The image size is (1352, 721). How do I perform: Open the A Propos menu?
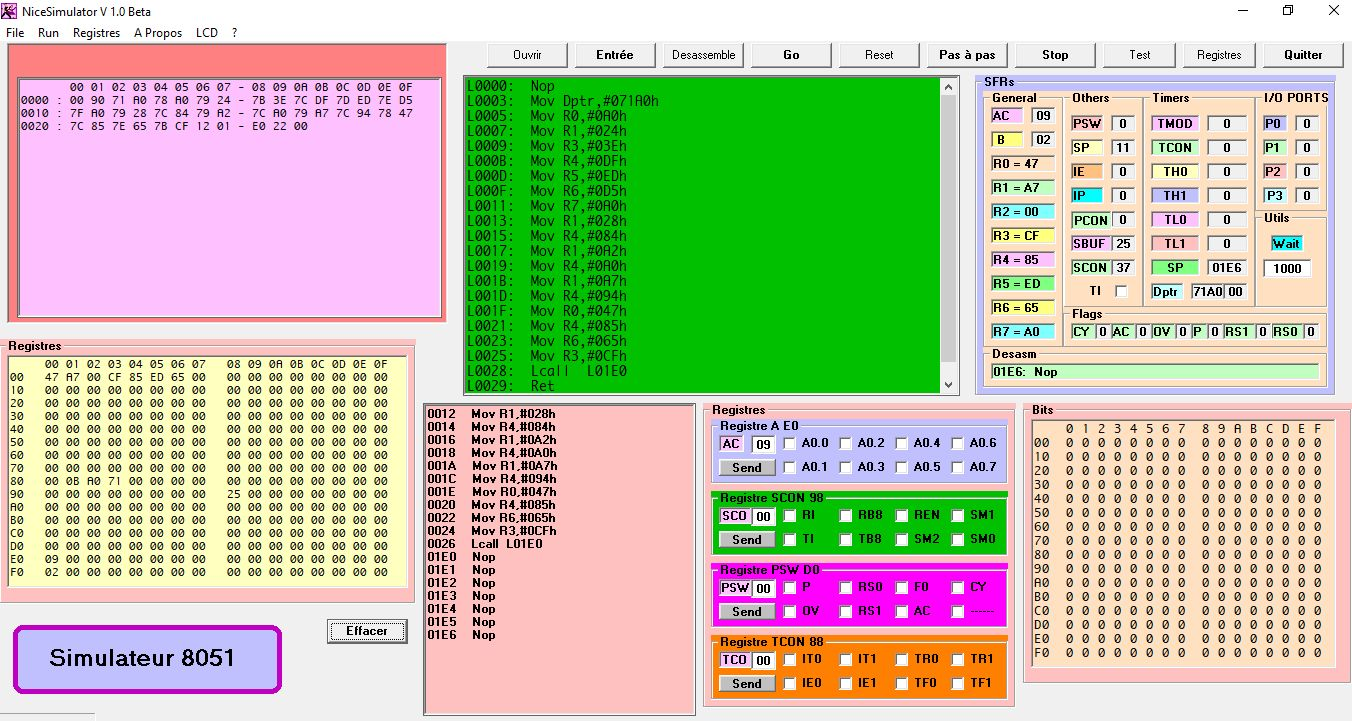pos(158,33)
